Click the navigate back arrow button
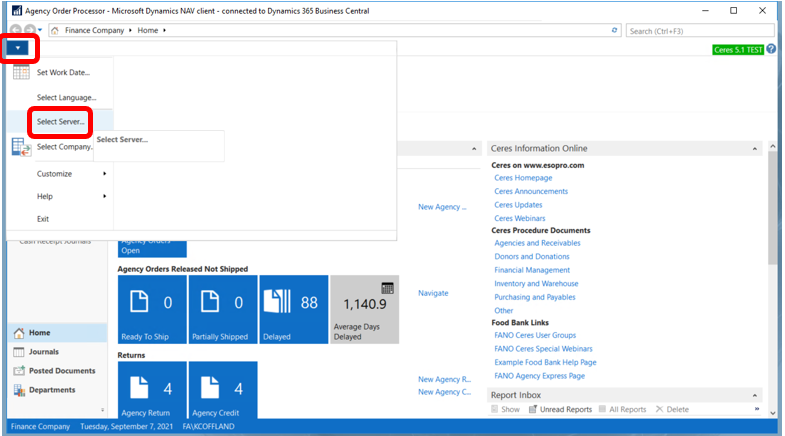 [15, 31]
